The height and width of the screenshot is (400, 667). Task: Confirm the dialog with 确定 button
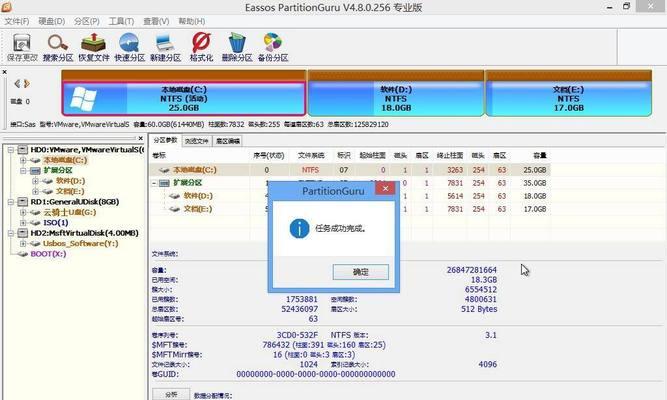click(x=361, y=272)
